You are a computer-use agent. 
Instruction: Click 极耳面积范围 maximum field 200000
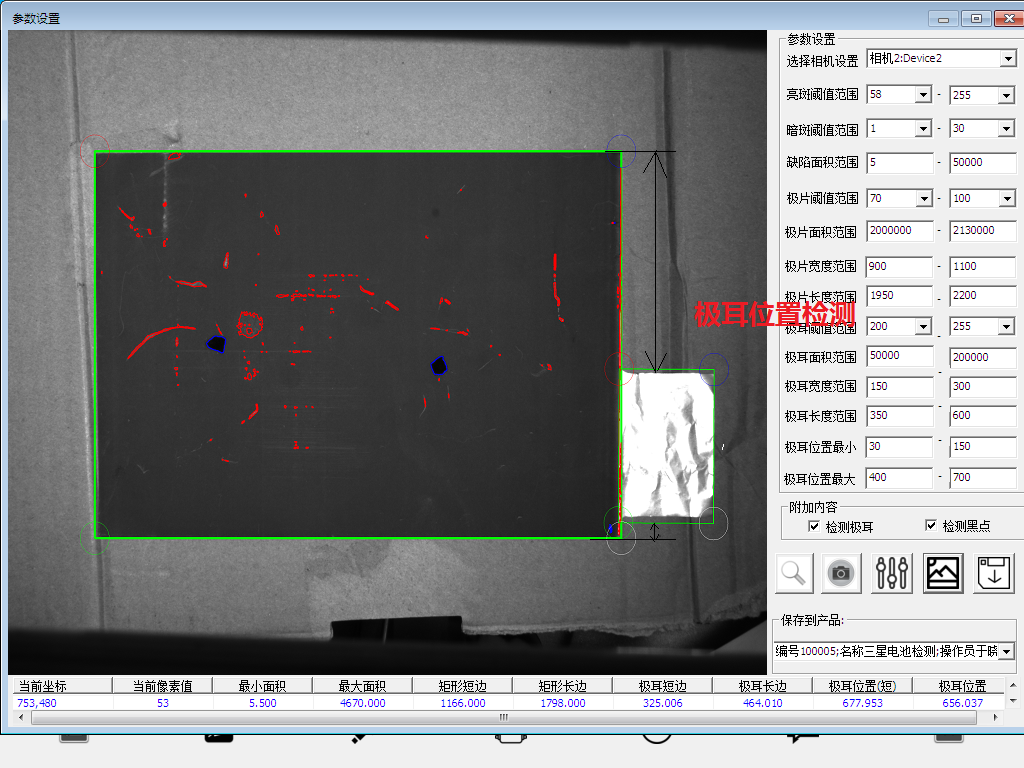(983, 357)
